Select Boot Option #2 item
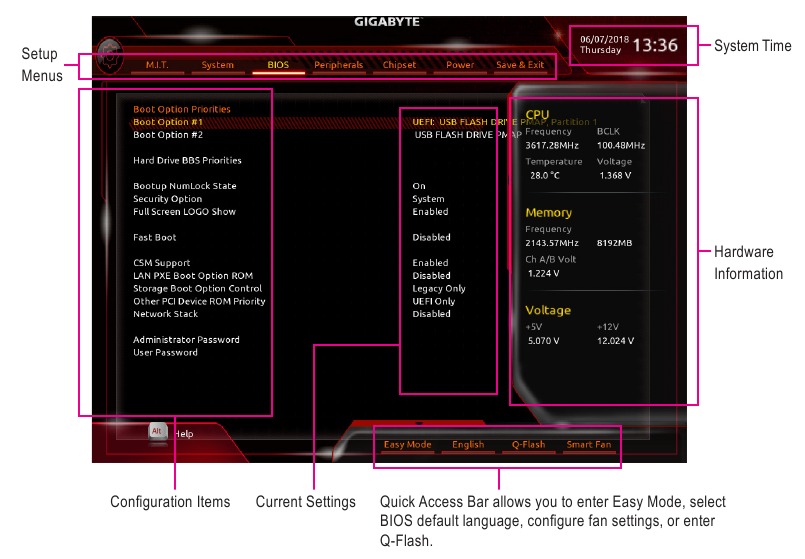 [168, 135]
